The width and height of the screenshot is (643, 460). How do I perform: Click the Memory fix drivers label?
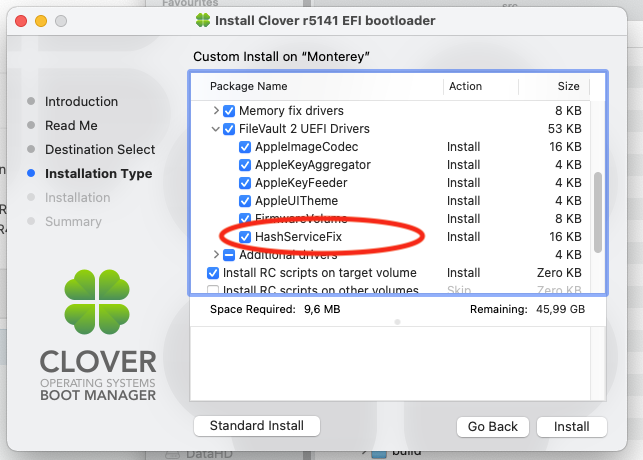click(291, 111)
